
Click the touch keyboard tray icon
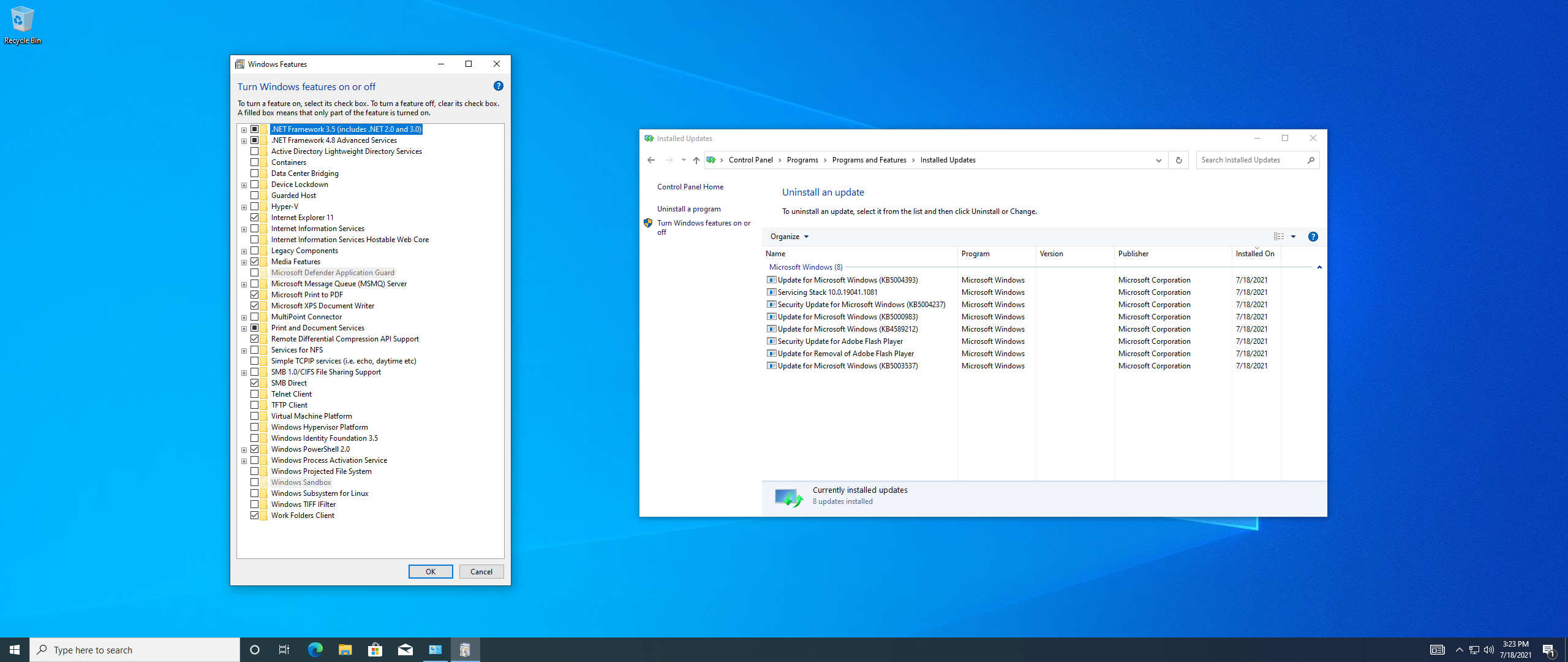click(1437, 650)
